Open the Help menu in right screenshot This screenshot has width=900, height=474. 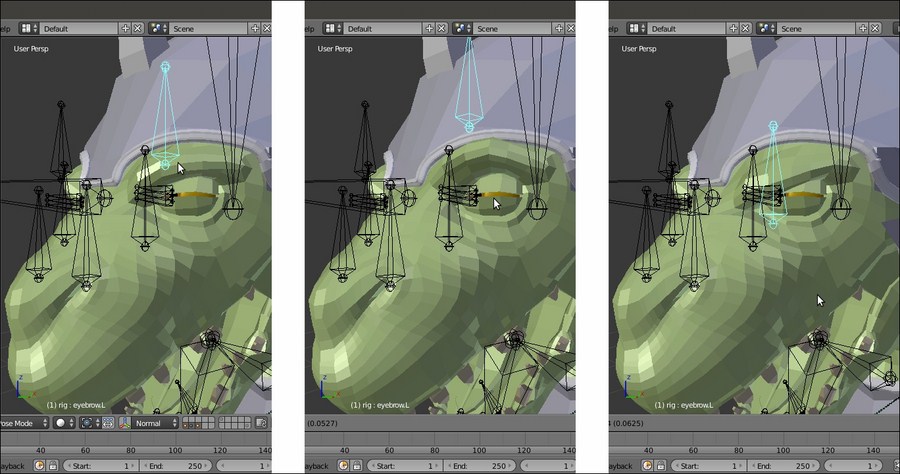coord(614,28)
